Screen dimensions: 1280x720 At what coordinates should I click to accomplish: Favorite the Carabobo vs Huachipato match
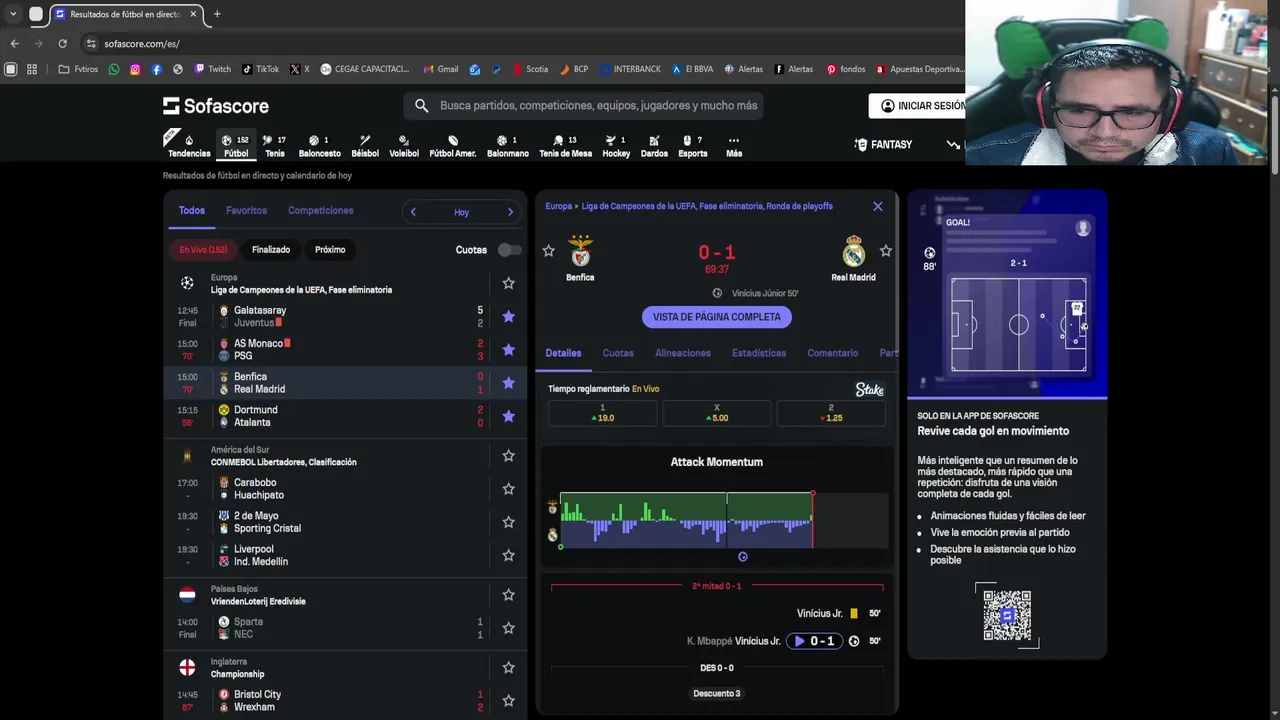click(x=508, y=489)
